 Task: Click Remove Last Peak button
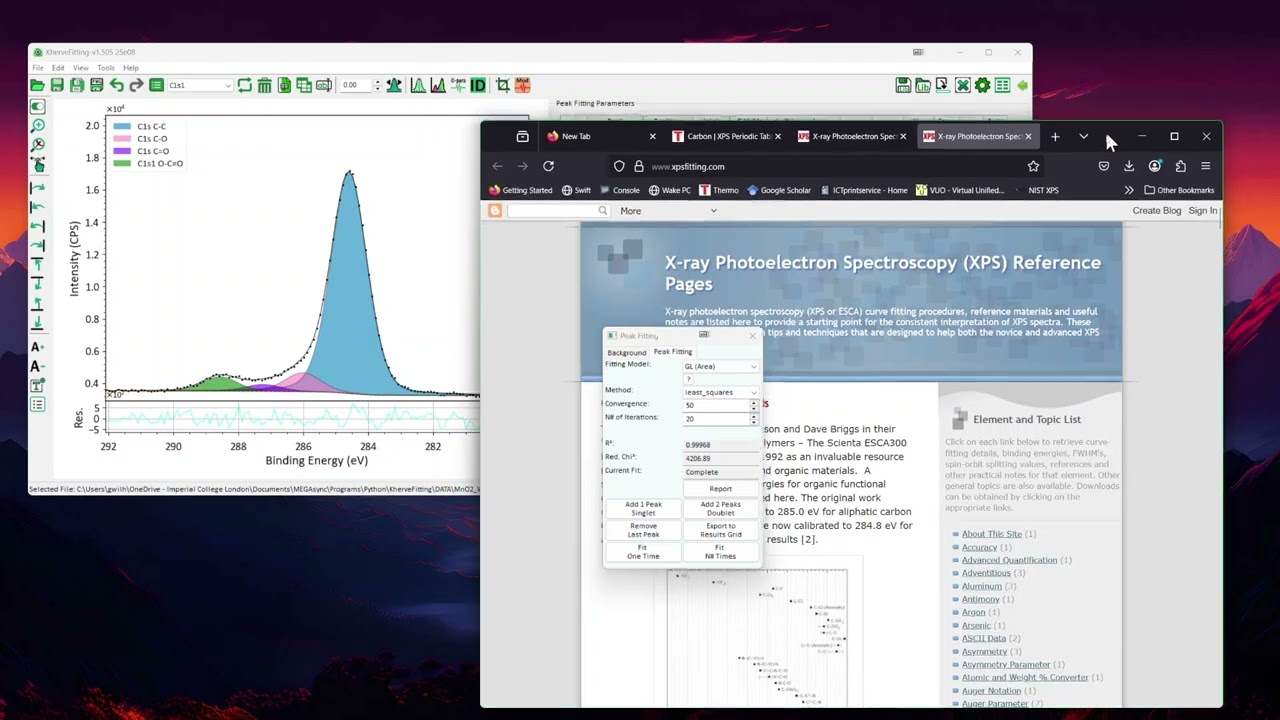643,530
